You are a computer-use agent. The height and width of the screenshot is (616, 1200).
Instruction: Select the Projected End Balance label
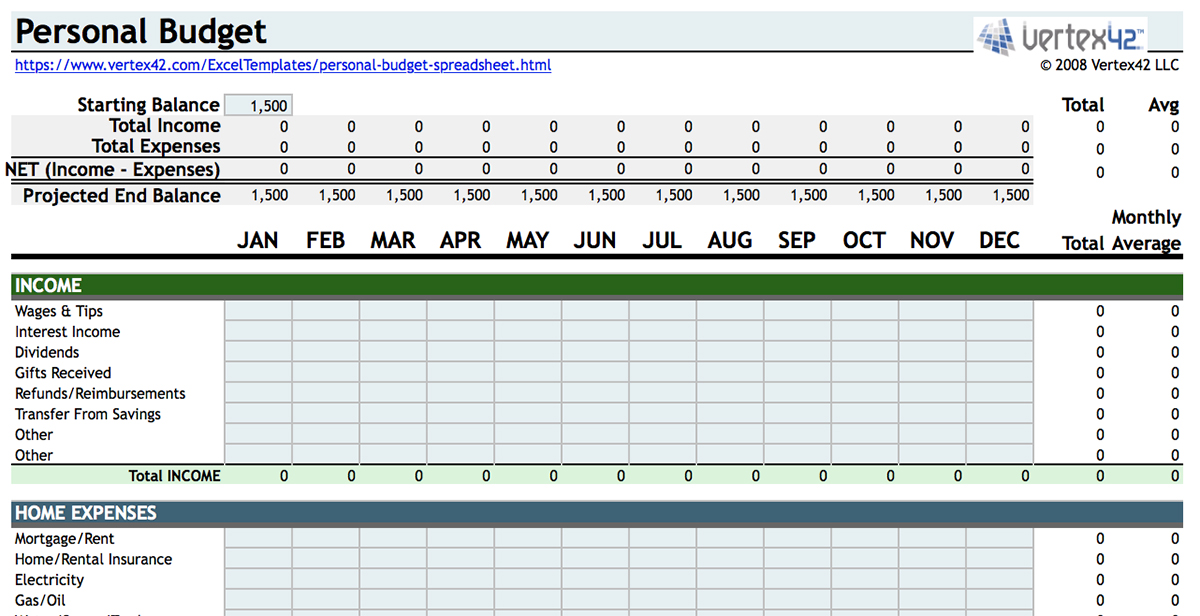coord(122,196)
